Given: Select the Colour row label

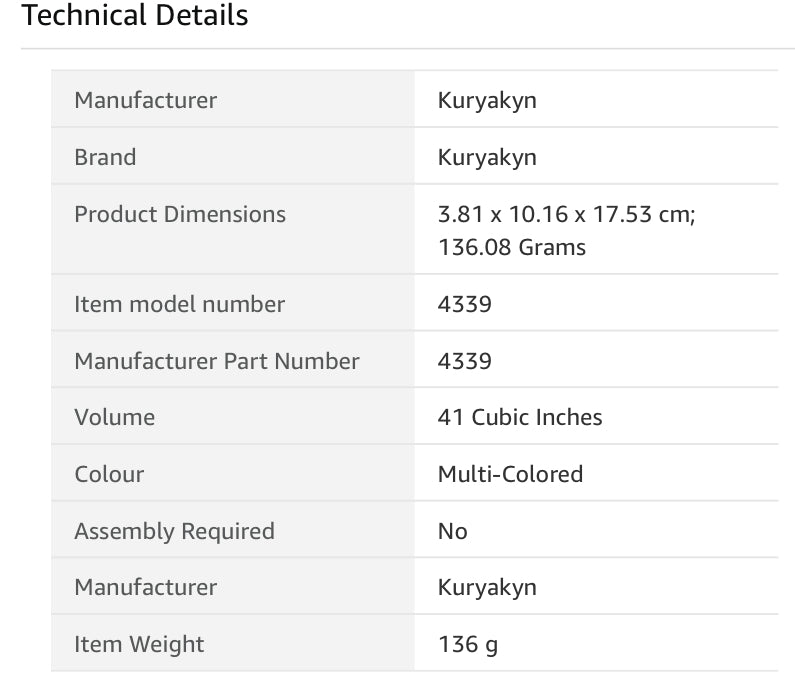Looking at the screenshot, I should tap(109, 474).
